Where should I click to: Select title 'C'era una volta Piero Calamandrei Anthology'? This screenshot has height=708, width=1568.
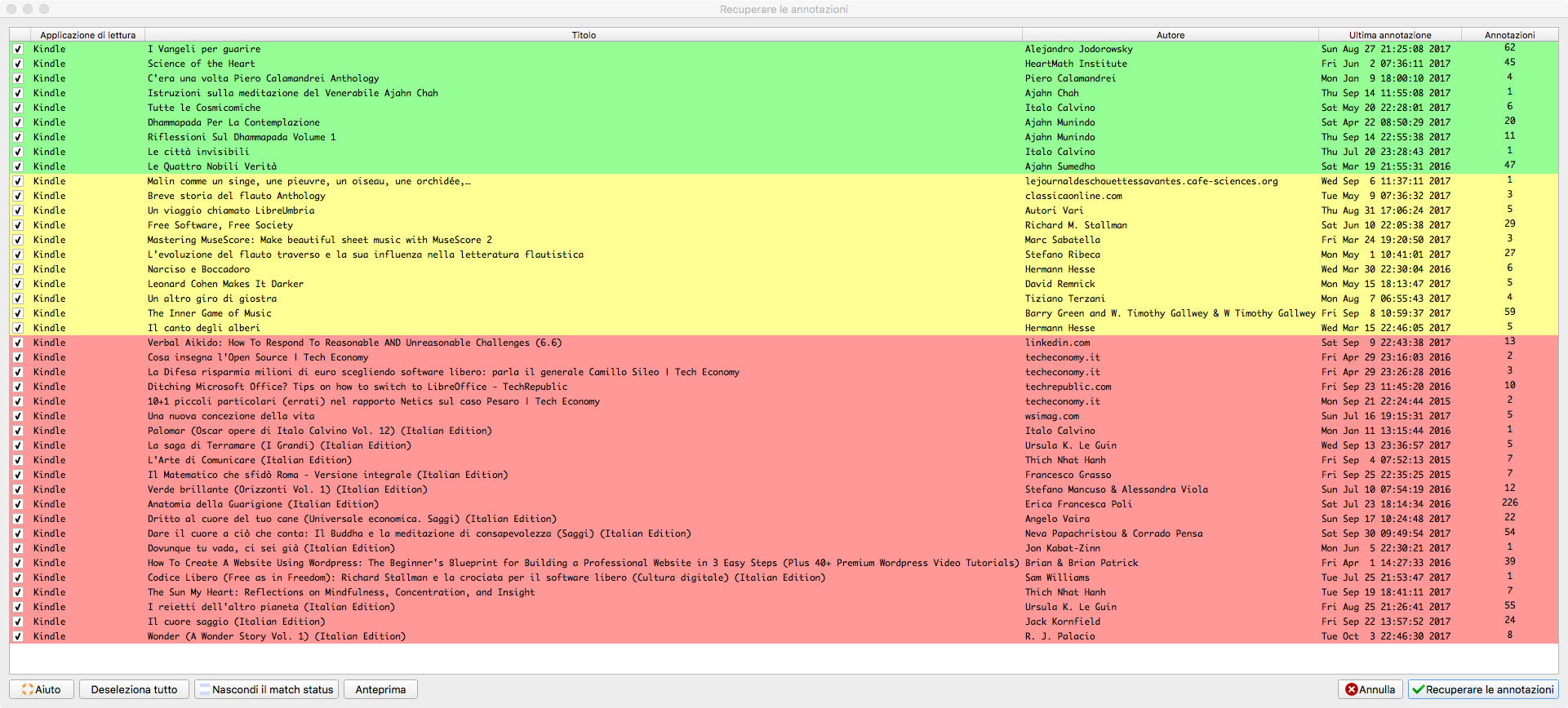(263, 78)
